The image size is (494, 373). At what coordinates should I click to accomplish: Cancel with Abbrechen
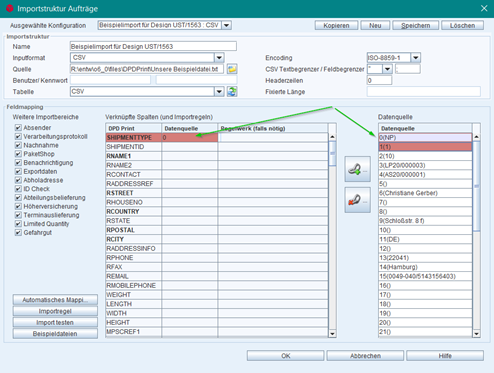[365, 356]
